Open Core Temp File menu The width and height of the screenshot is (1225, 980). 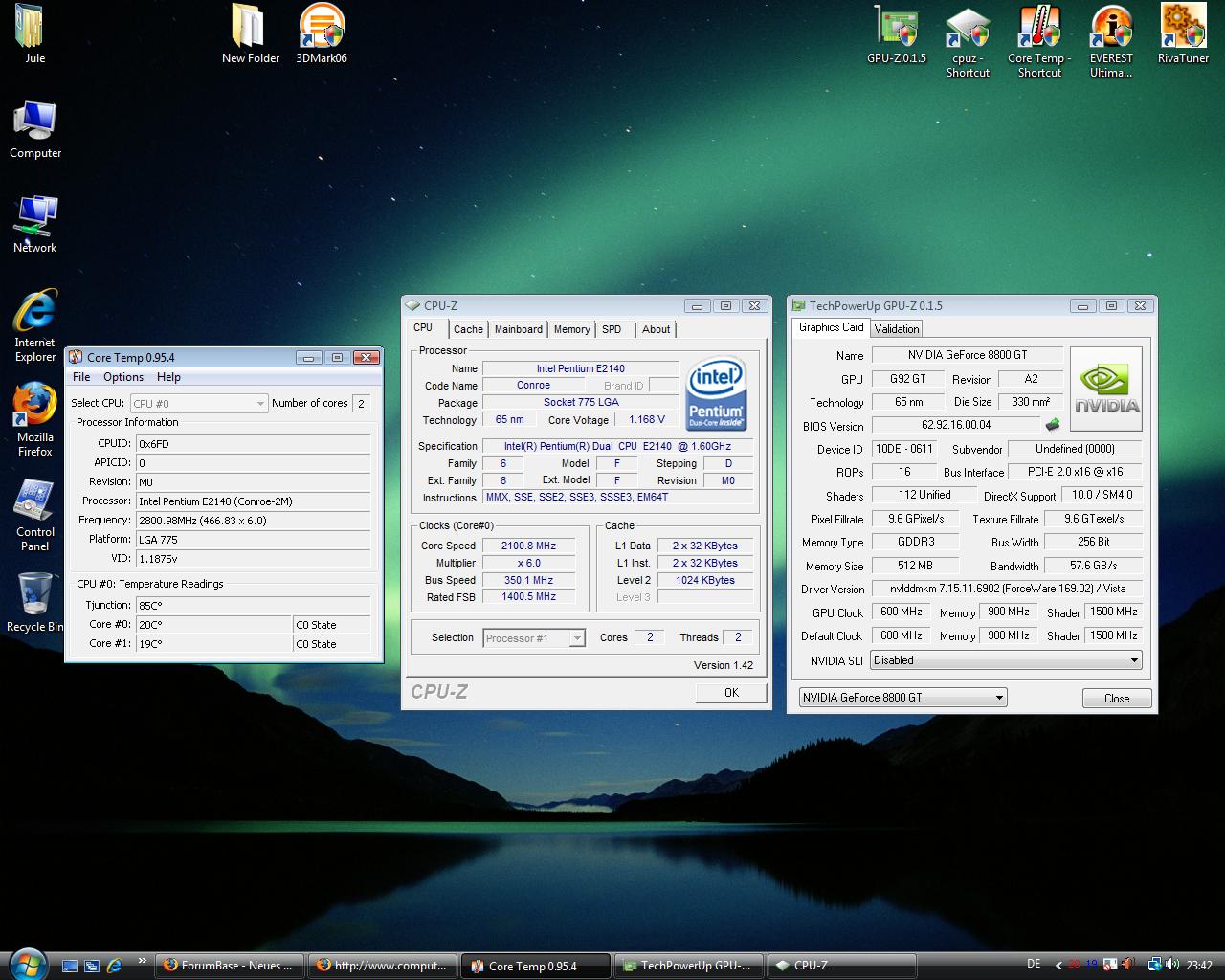pyautogui.click(x=82, y=377)
